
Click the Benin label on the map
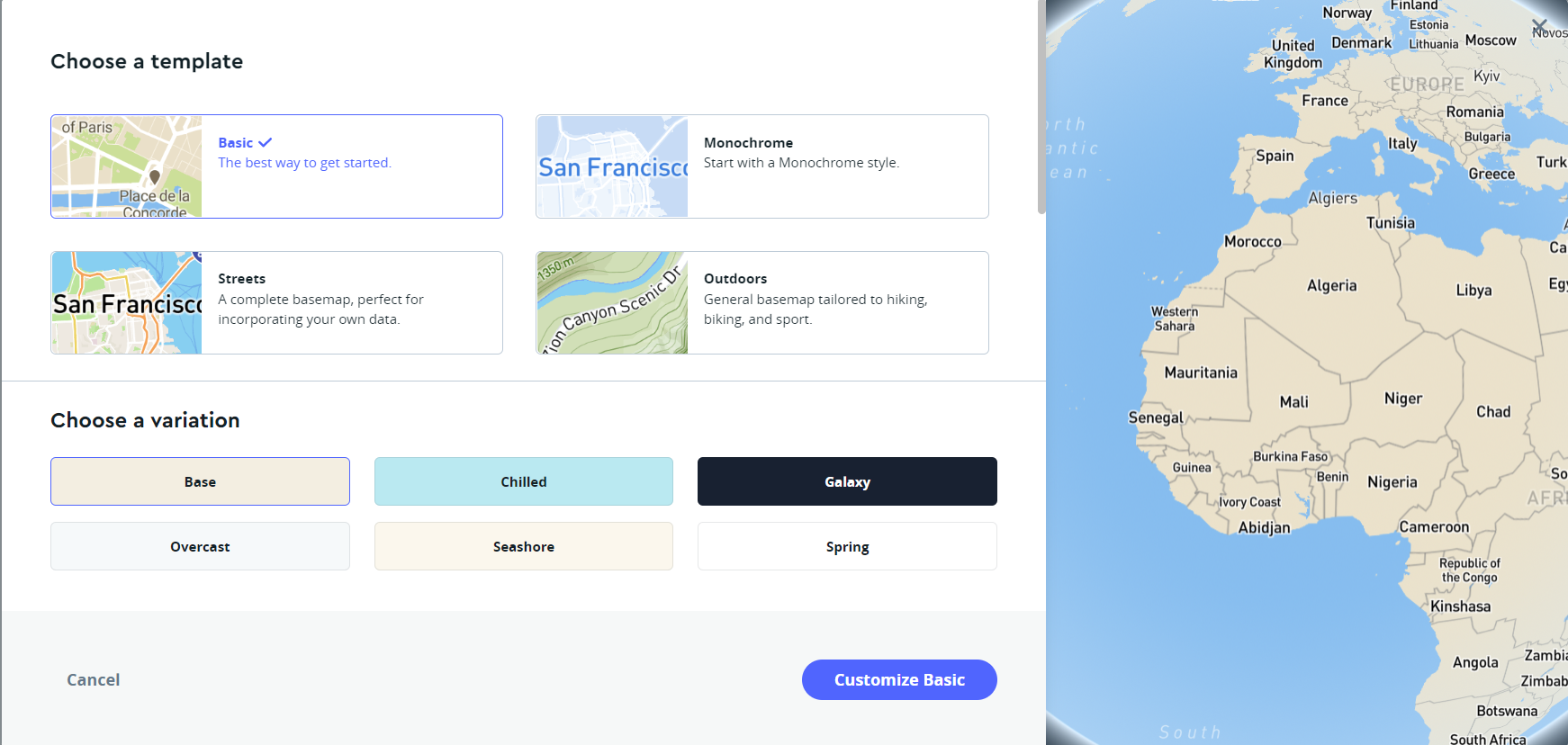pyautogui.click(x=1332, y=477)
